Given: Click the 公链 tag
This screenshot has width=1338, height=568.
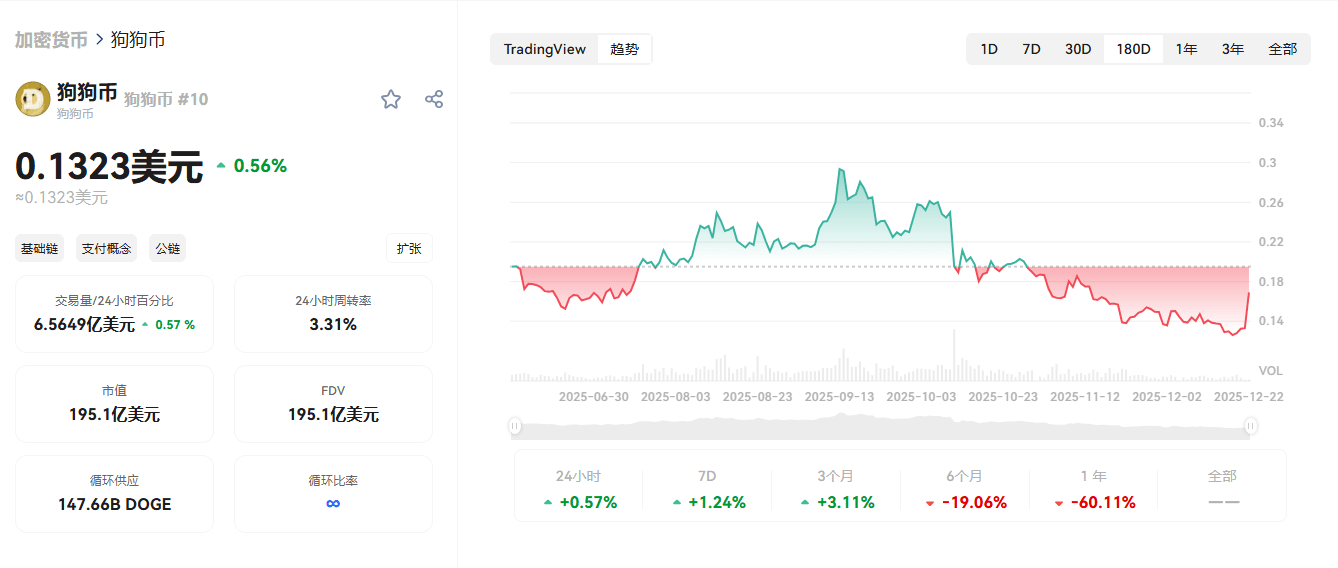Looking at the screenshot, I should click(x=167, y=249).
